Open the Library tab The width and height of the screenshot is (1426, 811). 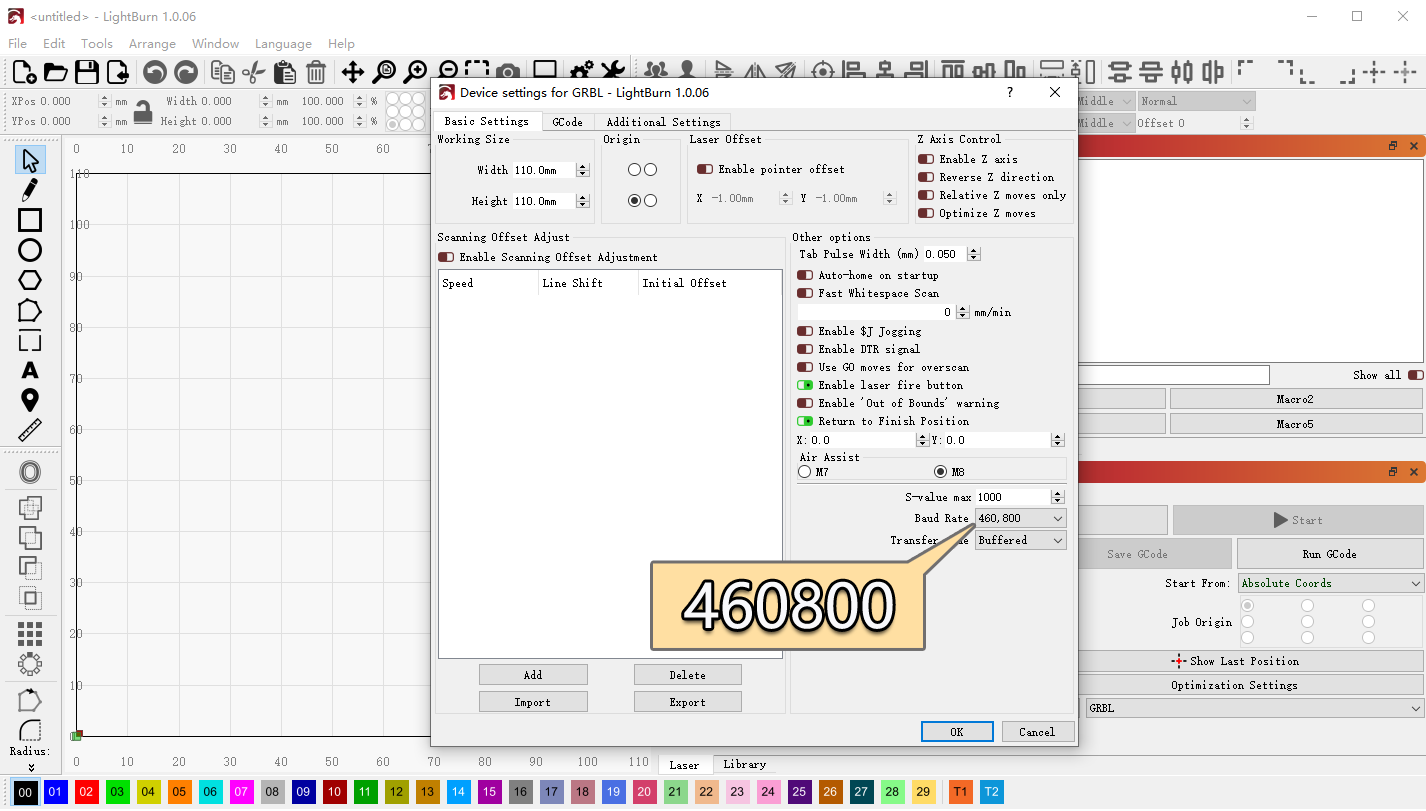click(x=744, y=764)
